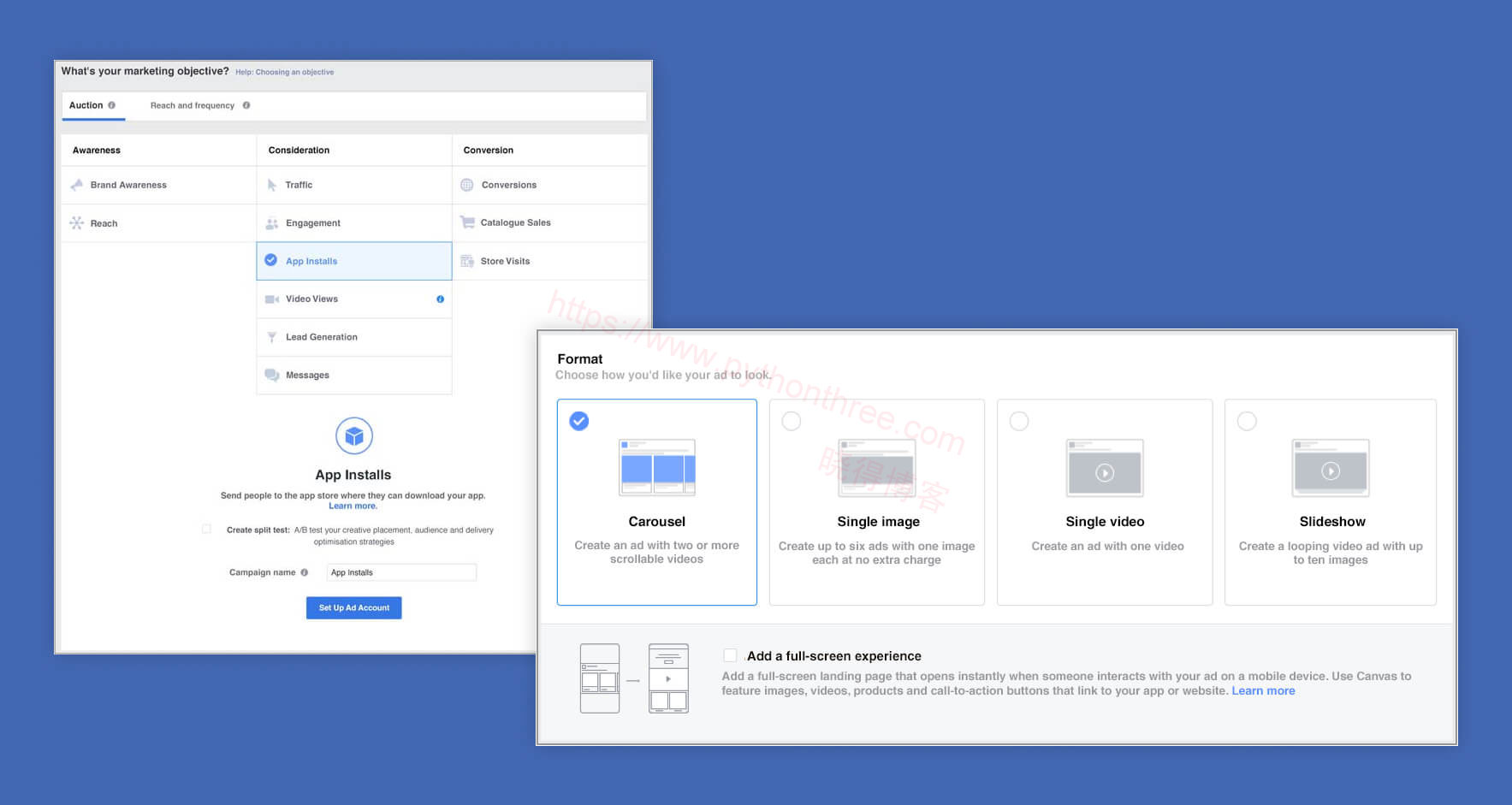Click the Brand Awareness megaphone icon
Screen dimensions: 1512x805
coord(77,185)
